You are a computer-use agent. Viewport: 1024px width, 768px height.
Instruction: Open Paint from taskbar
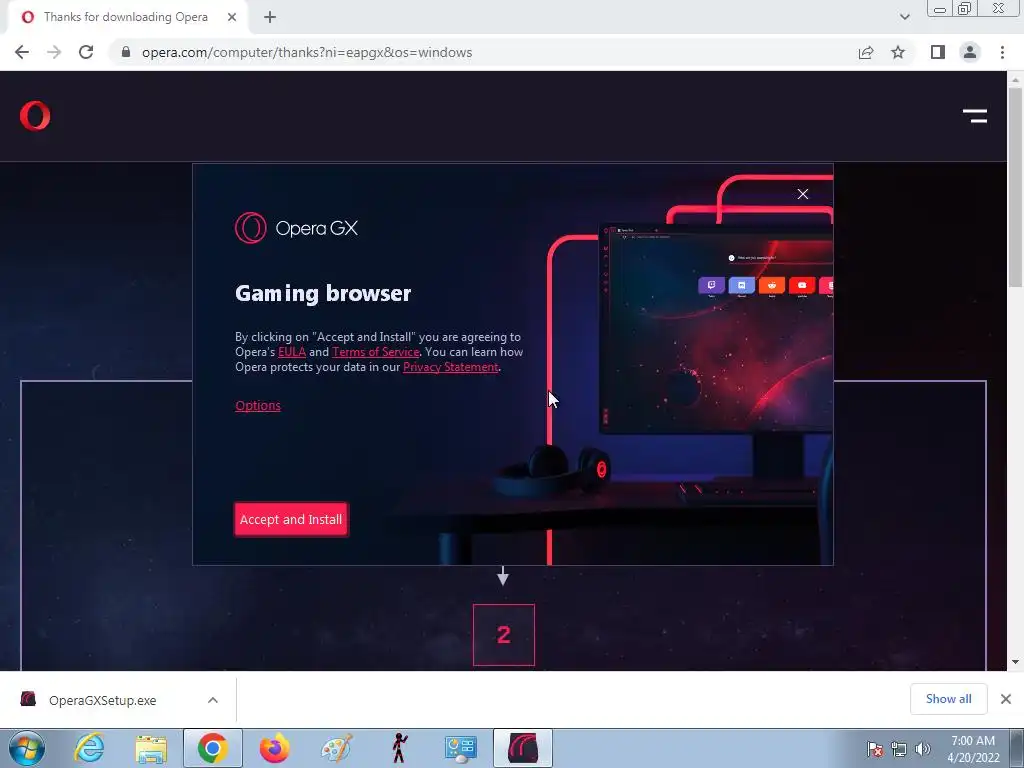tap(337, 748)
